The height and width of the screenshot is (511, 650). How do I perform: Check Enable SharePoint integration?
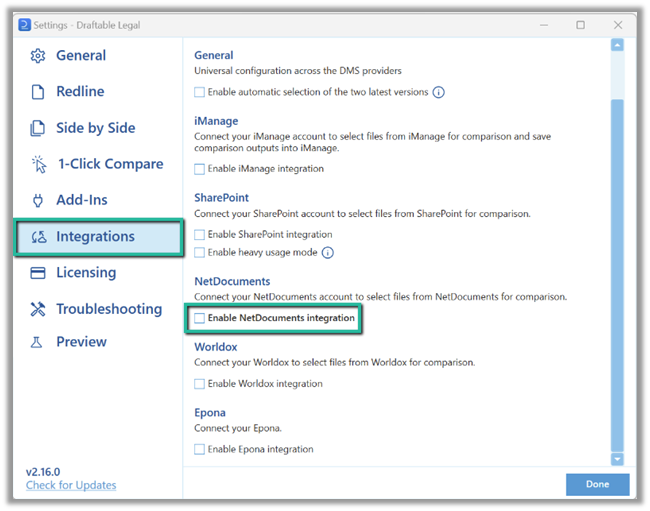(199, 235)
